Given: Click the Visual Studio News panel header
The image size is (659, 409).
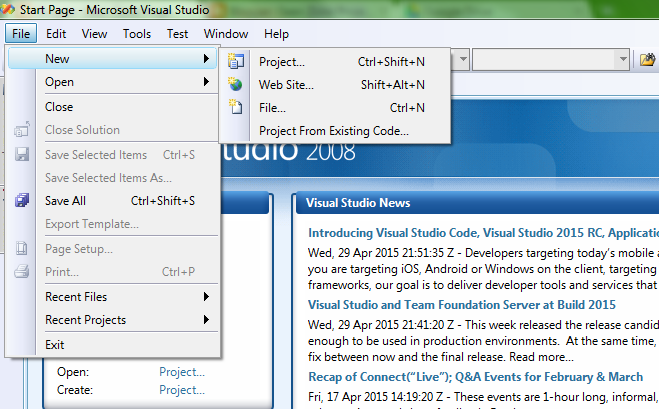Looking at the screenshot, I should pos(477,203).
